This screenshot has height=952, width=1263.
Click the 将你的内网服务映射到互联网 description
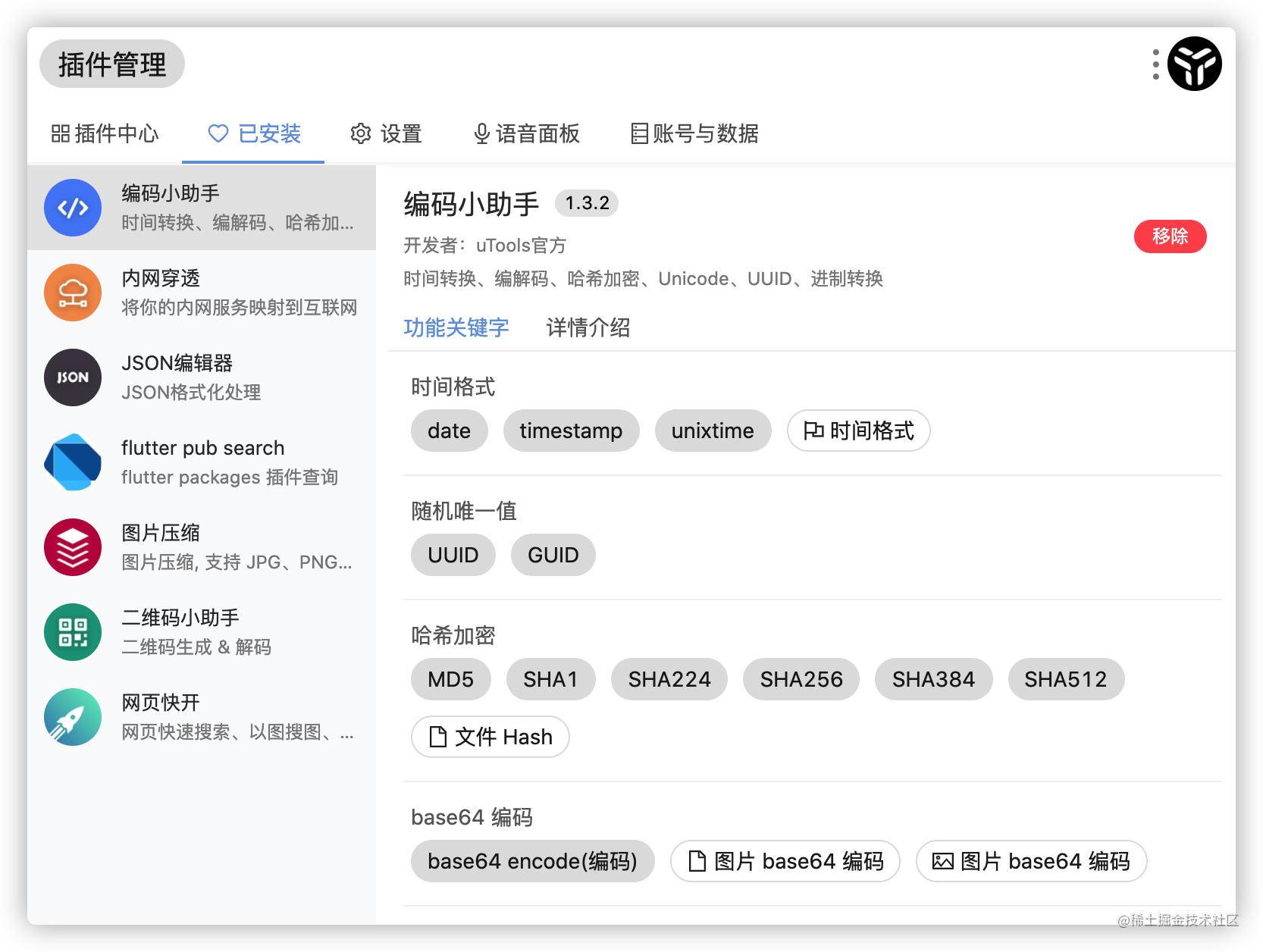tap(240, 307)
